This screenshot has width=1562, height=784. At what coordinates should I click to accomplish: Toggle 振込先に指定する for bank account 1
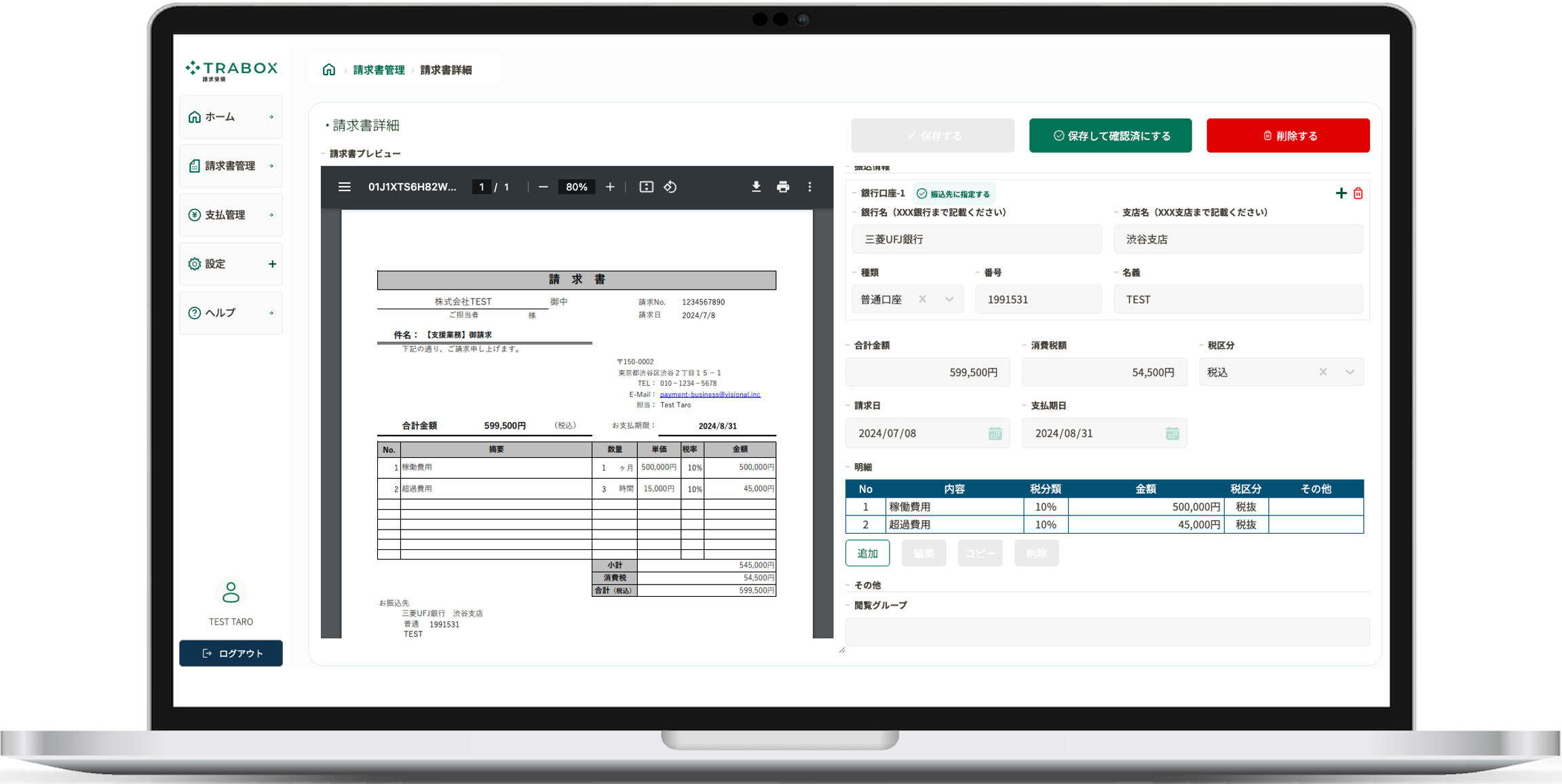(x=953, y=194)
